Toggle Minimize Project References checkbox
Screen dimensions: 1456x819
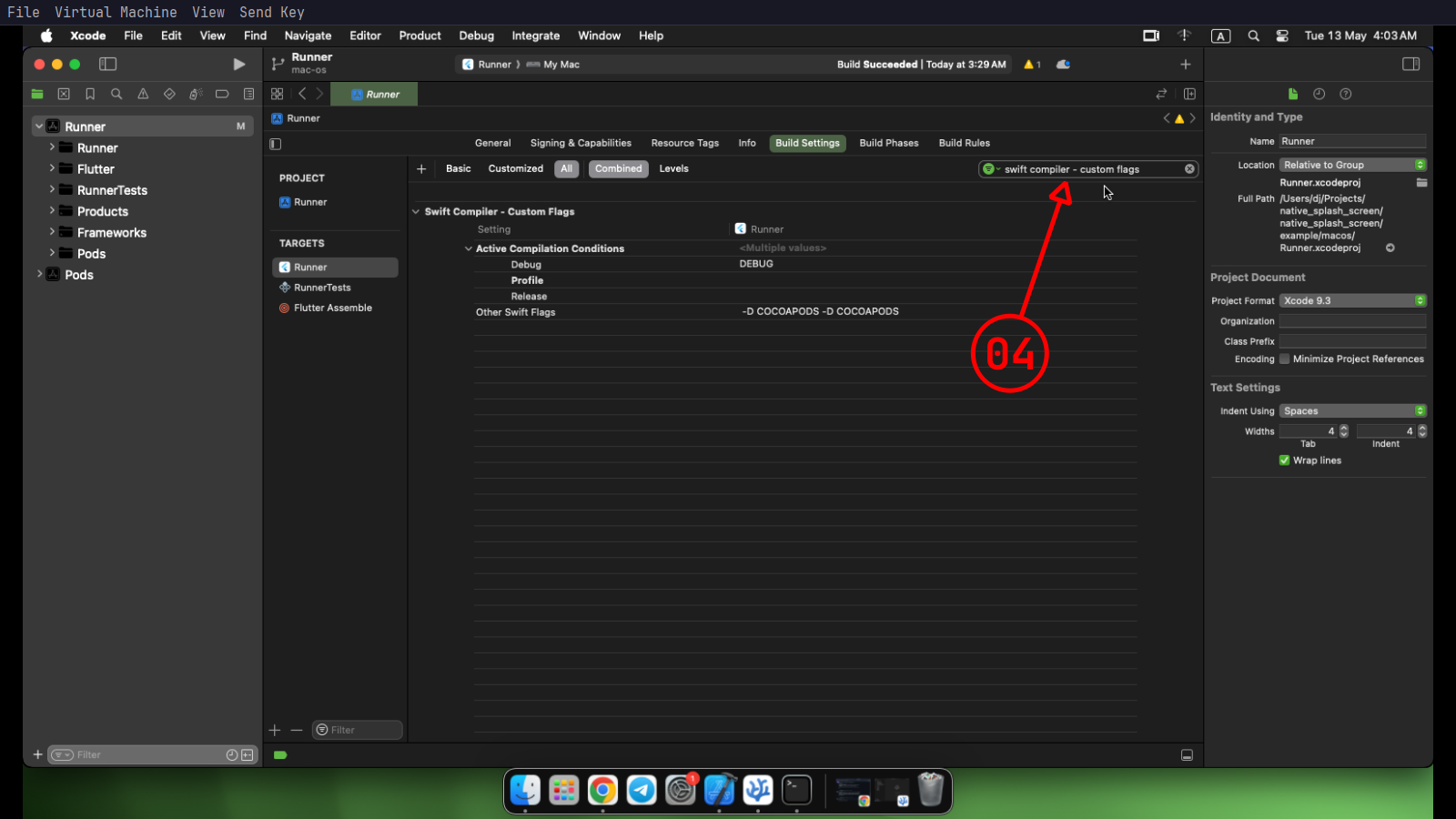point(1285,359)
